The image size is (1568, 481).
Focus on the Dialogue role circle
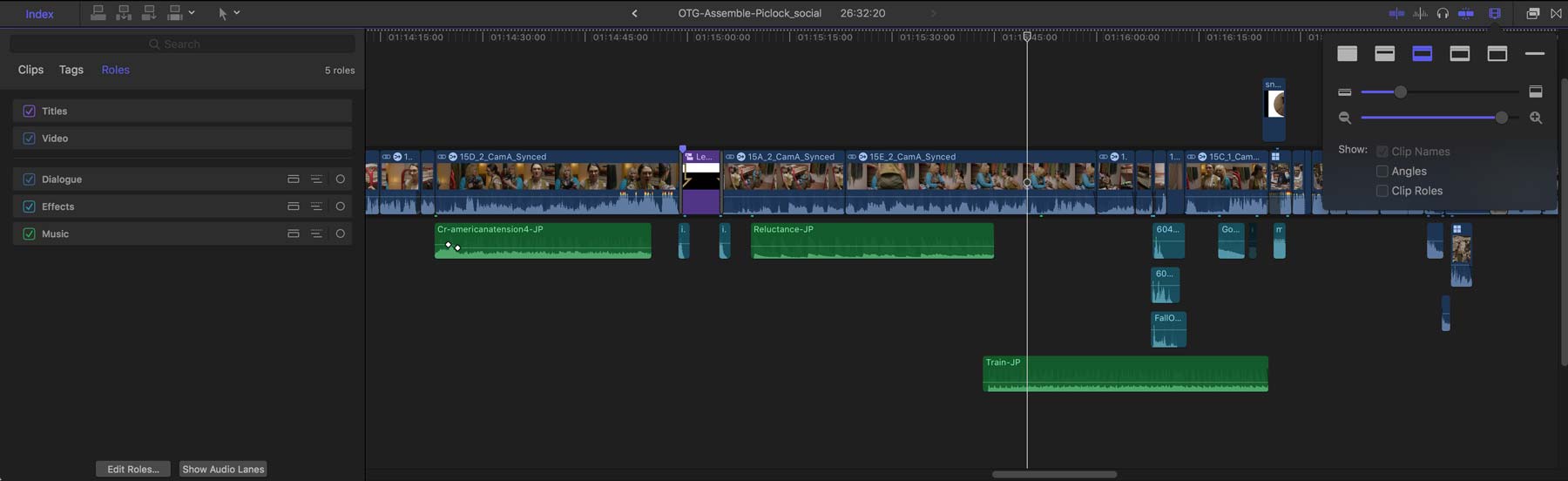[x=341, y=179]
